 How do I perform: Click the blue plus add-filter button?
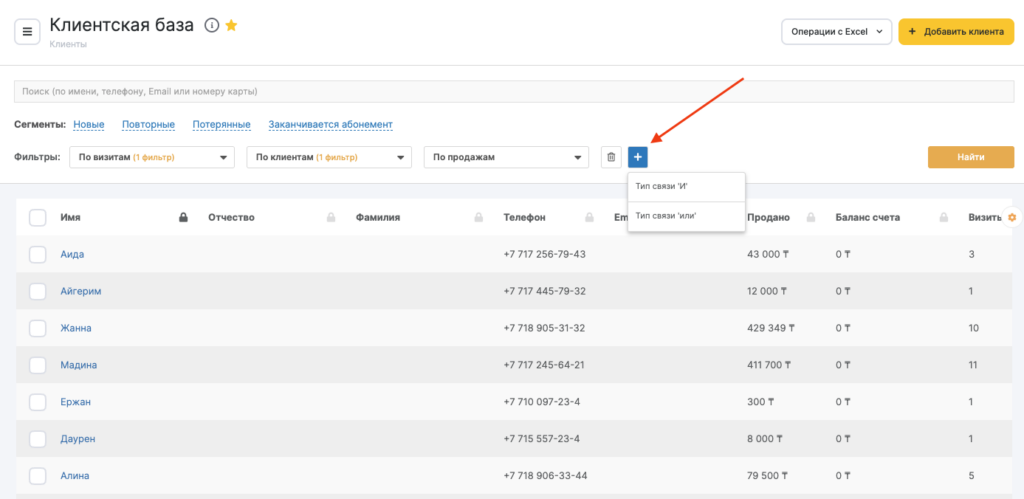click(638, 157)
